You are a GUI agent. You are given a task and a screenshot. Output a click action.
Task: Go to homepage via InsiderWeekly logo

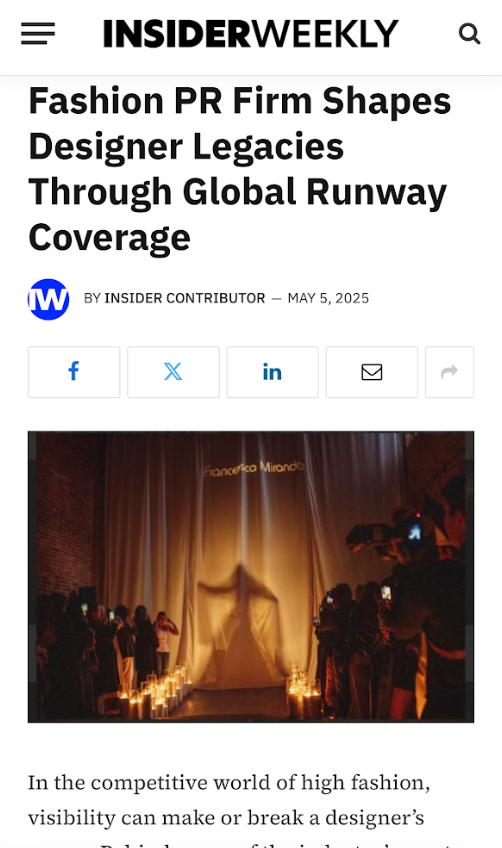pyautogui.click(x=251, y=34)
